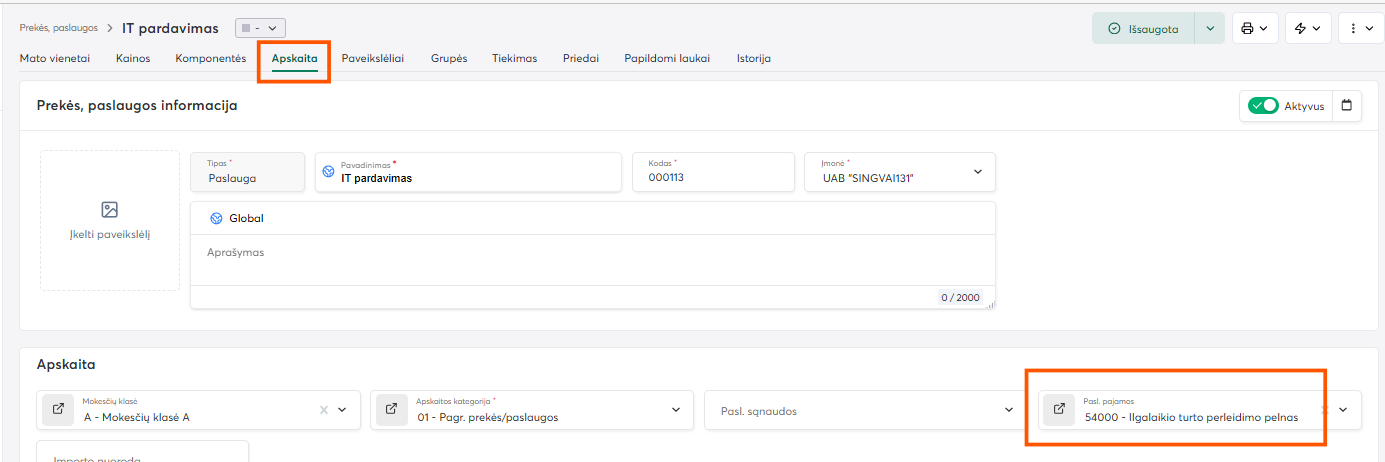The width and height of the screenshot is (1385, 462).
Task: Click the IT pardavimas page title
Action: 170,28
